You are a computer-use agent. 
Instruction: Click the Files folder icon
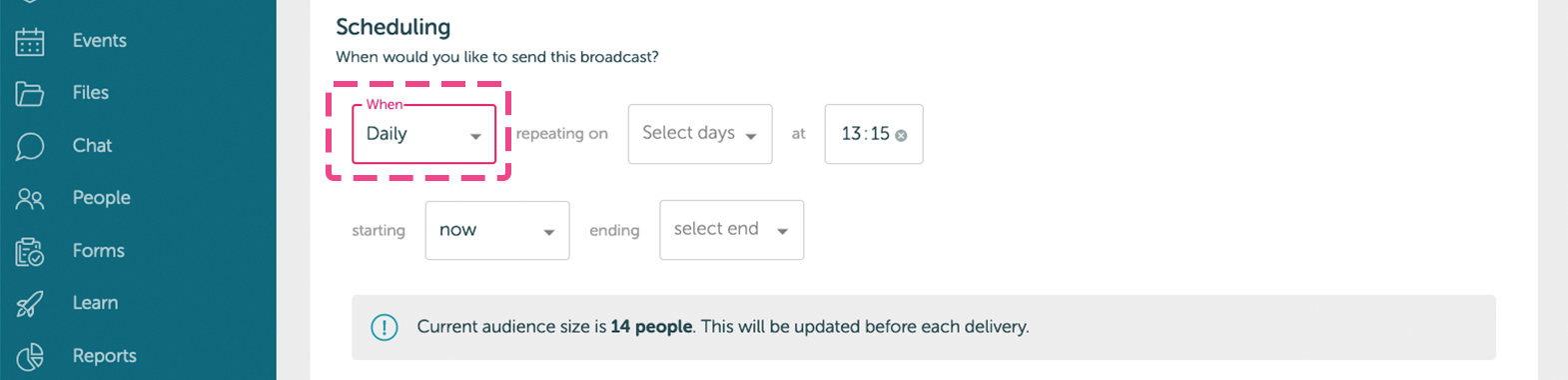(x=30, y=94)
